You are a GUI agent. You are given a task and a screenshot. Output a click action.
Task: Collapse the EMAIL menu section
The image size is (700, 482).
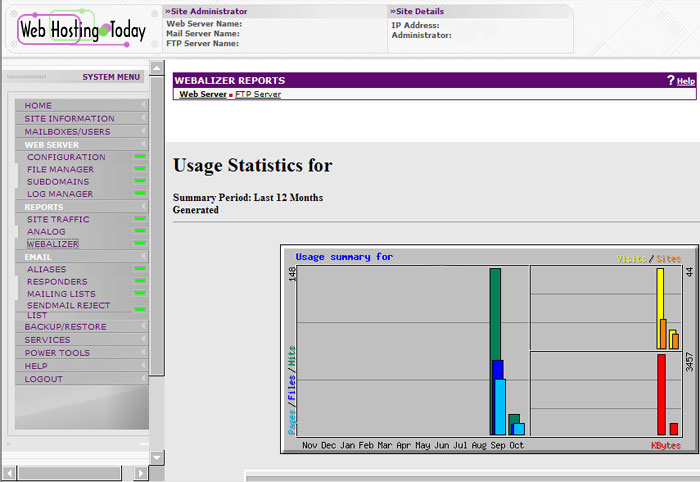pyautogui.click(x=144, y=257)
